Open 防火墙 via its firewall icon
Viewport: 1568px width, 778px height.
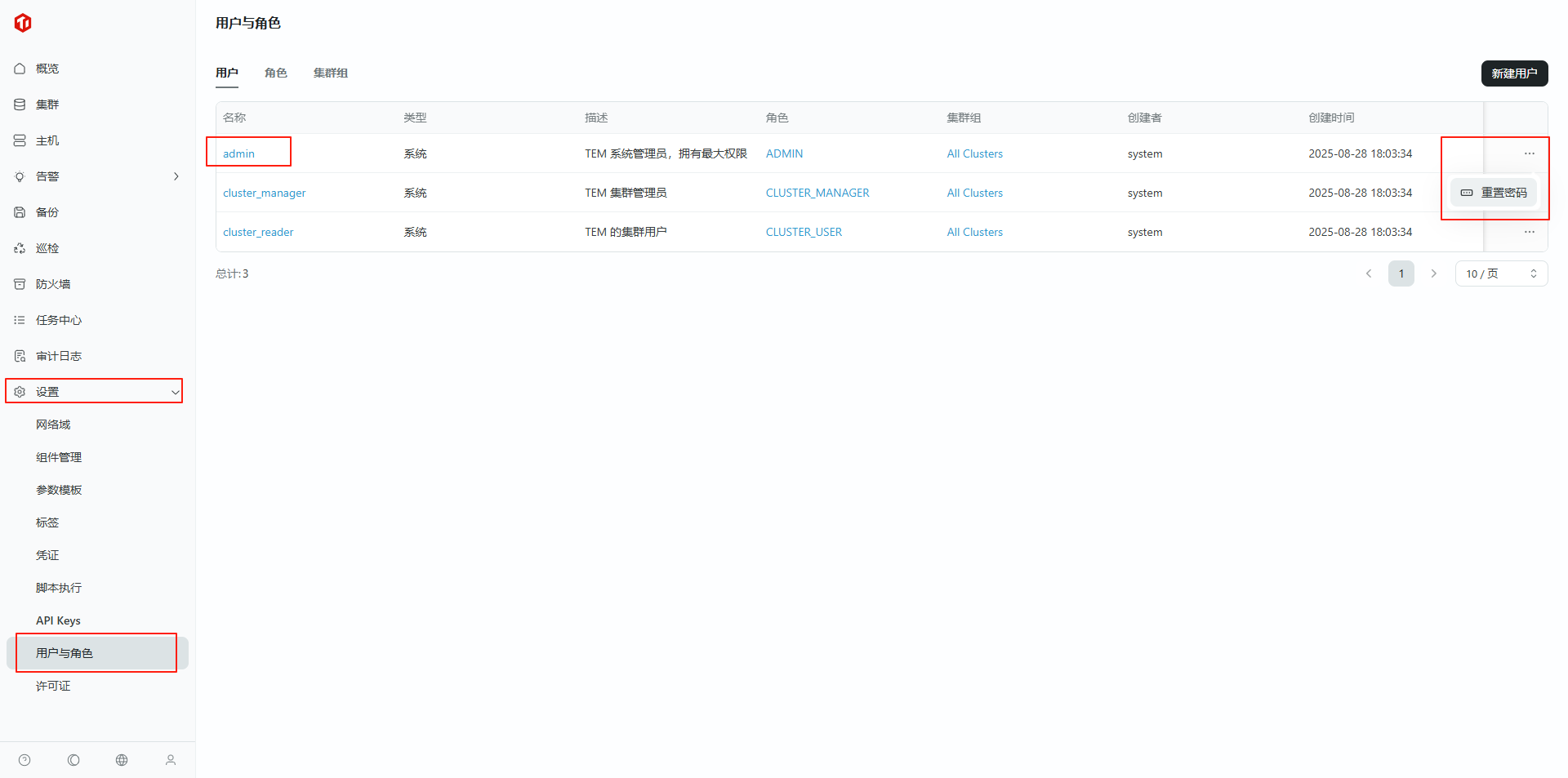pyautogui.click(x=20, y=284)
